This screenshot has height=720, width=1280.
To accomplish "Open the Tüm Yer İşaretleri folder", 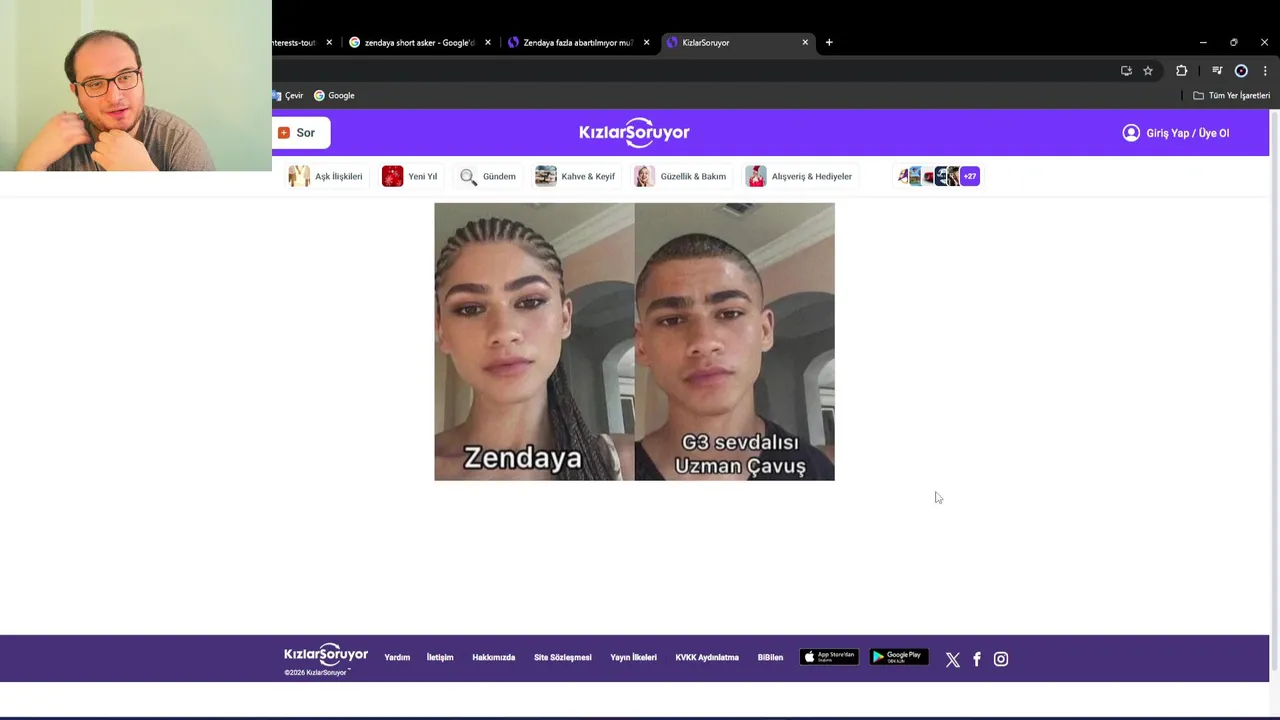I will click(x=1232, y=96).
